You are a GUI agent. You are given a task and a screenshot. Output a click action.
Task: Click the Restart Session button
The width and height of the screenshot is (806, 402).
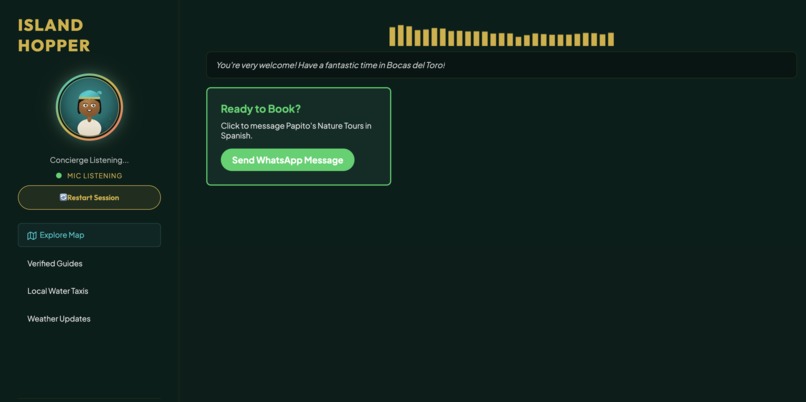[89, 197]
